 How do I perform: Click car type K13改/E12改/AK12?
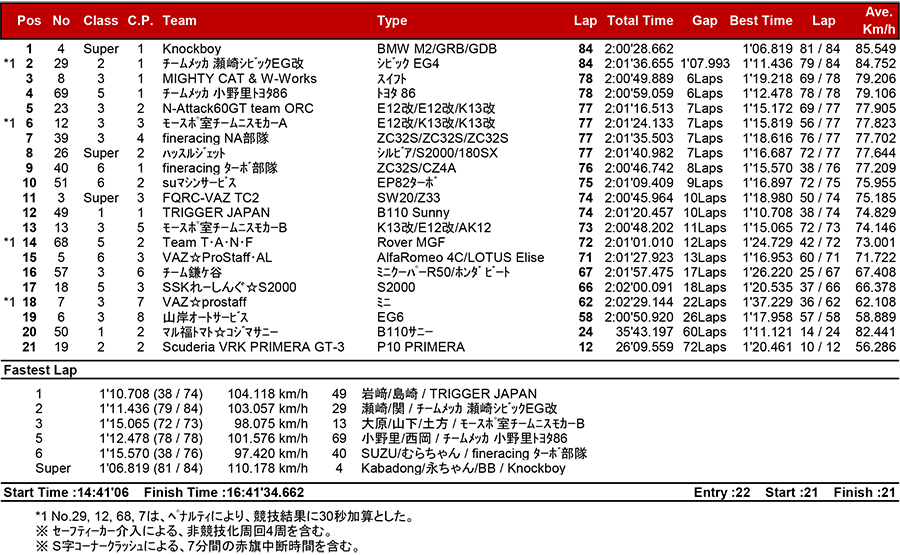(434, 227)
